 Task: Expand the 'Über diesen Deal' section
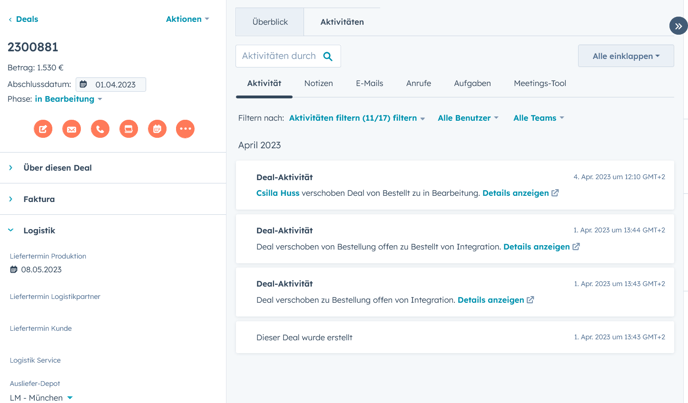click(57, 168)
